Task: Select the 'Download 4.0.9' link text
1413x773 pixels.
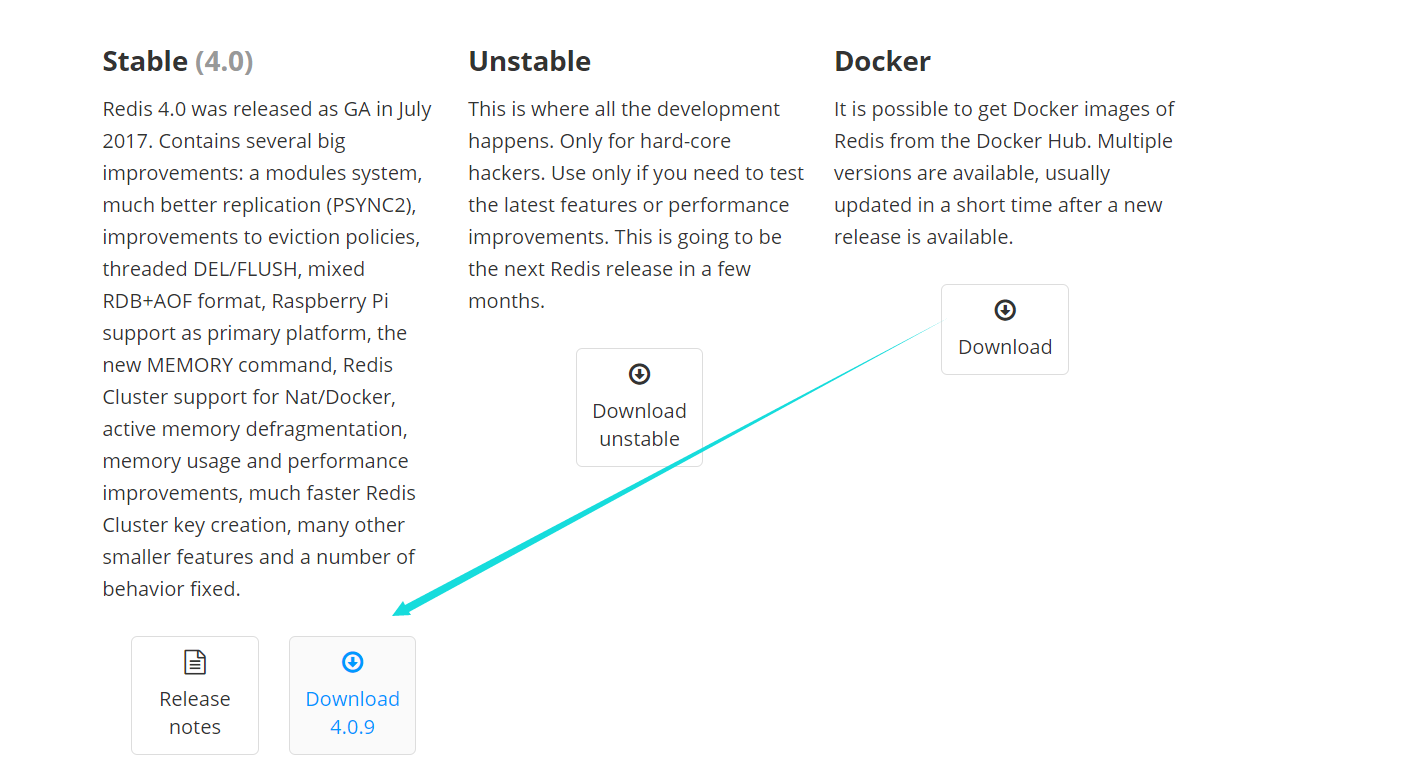Action: [352, 713]
